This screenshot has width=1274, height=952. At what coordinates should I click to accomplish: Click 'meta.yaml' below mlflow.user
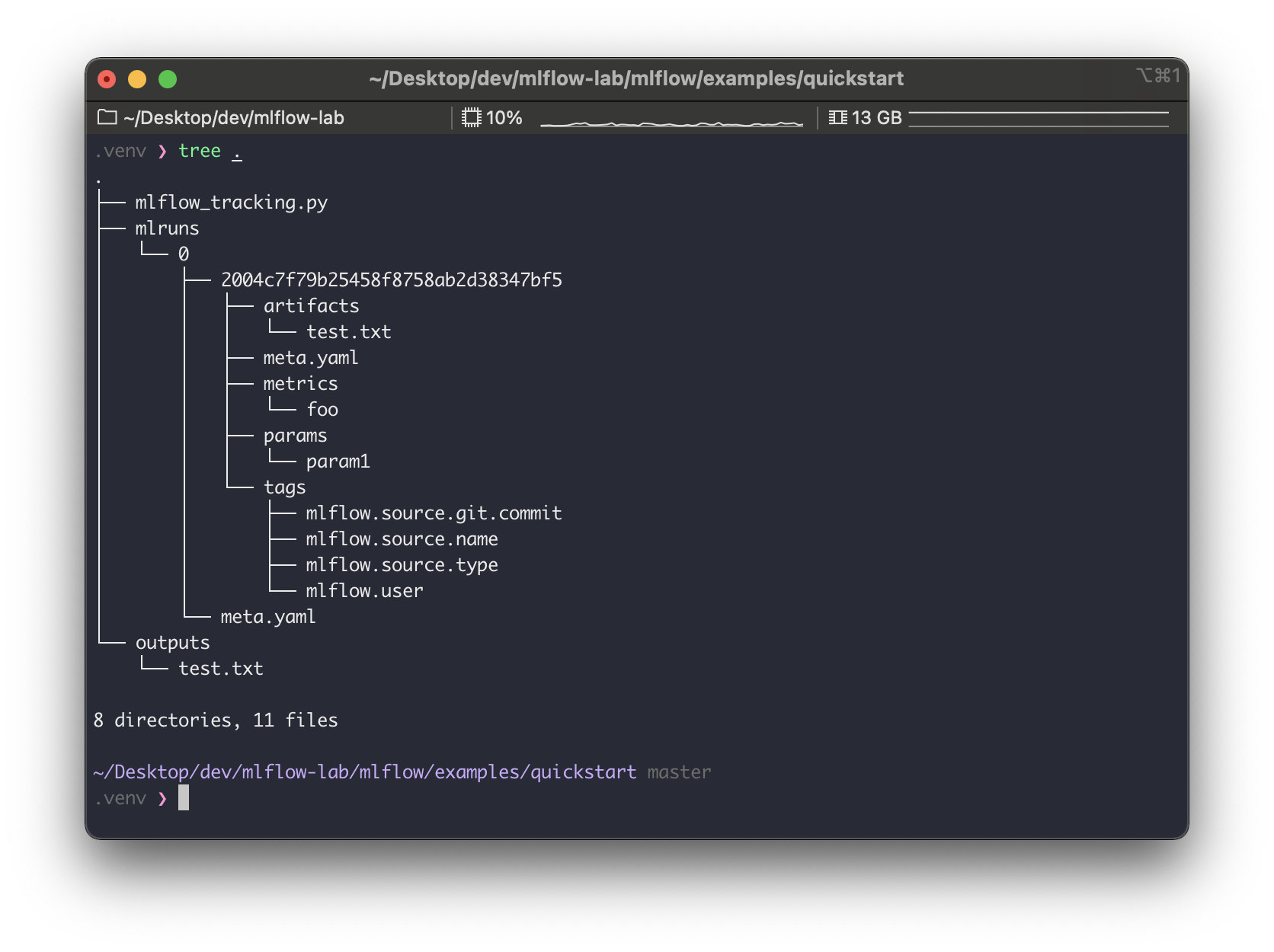[268, 617]
